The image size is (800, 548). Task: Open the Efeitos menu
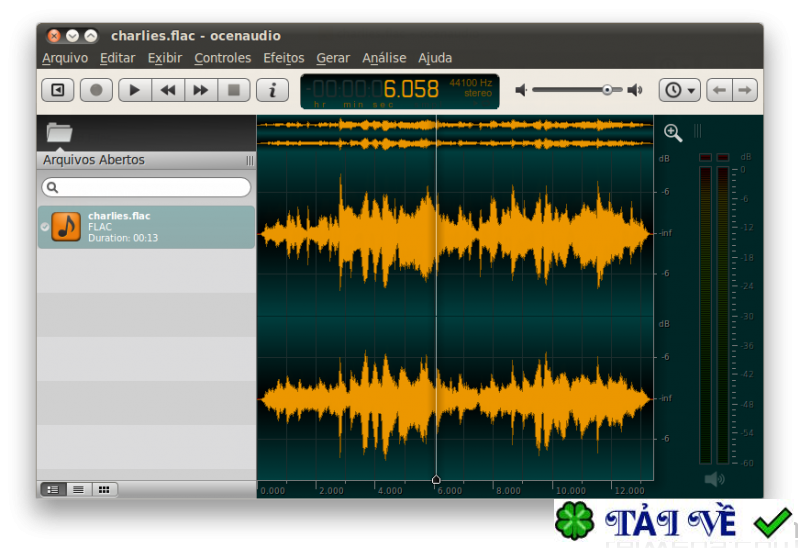[x=283, y=58]
